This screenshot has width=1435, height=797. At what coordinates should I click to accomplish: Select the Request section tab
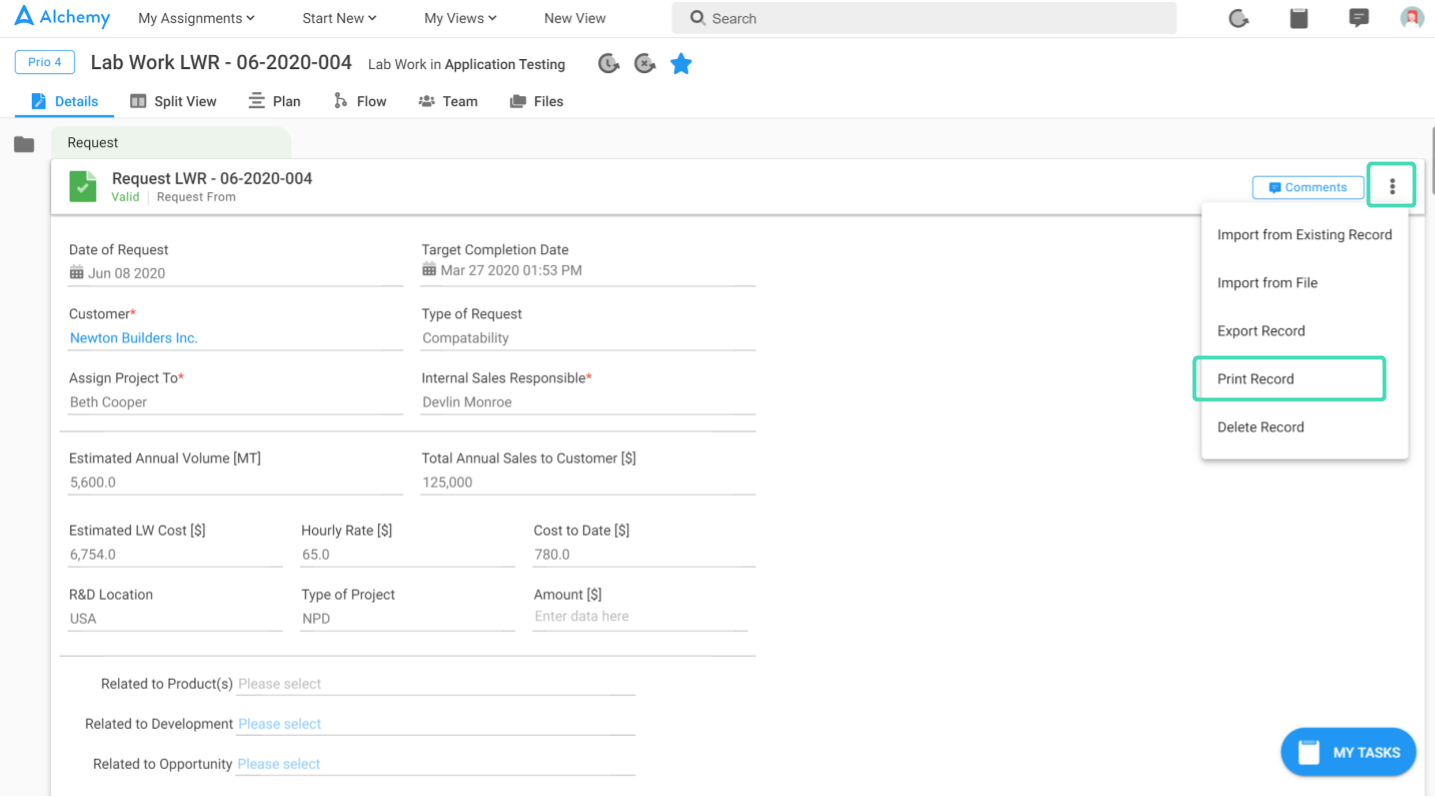coord(171,143)
